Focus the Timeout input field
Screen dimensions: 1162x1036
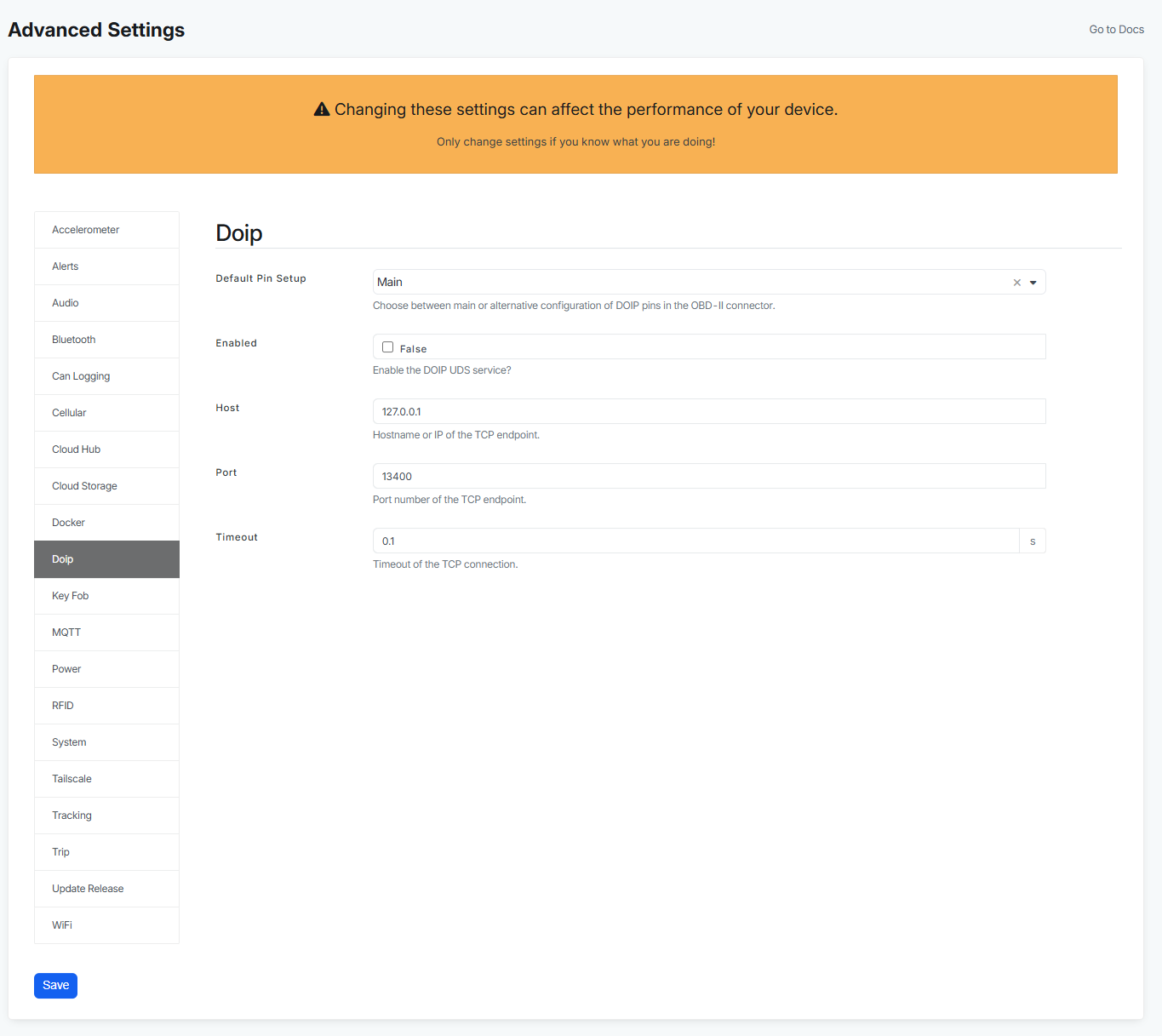(x=695, y=541)
